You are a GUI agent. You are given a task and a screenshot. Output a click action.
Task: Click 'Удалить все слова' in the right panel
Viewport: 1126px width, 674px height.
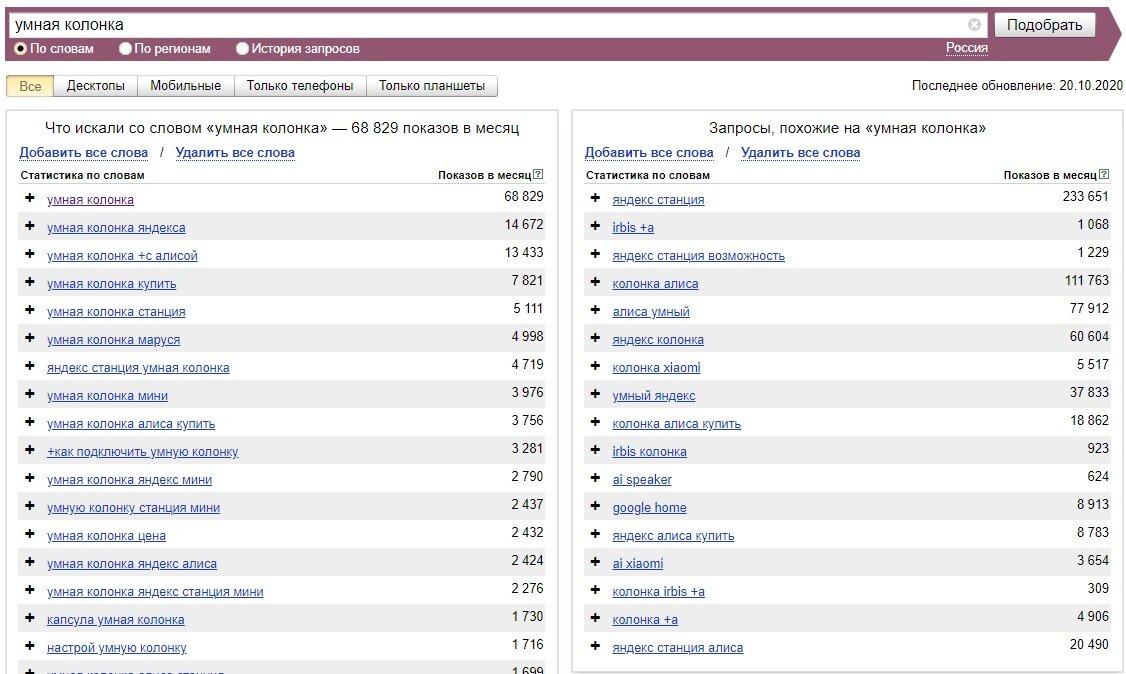coord(801,152)
